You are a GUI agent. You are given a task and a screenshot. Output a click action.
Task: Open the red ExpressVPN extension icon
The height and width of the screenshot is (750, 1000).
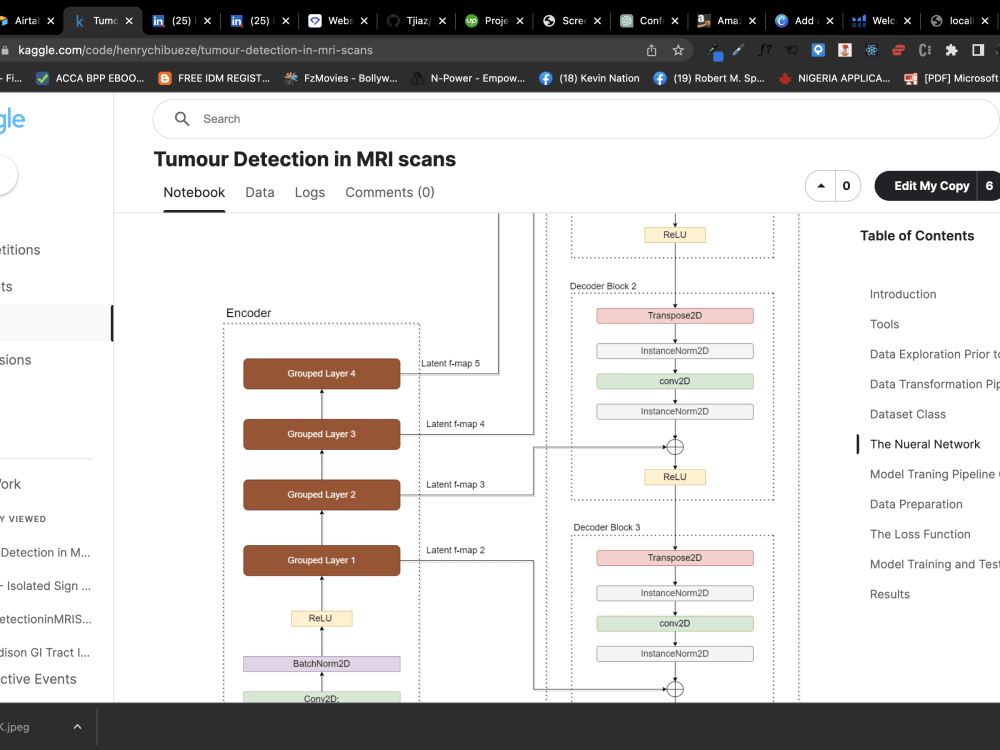[x=898, y=50]
